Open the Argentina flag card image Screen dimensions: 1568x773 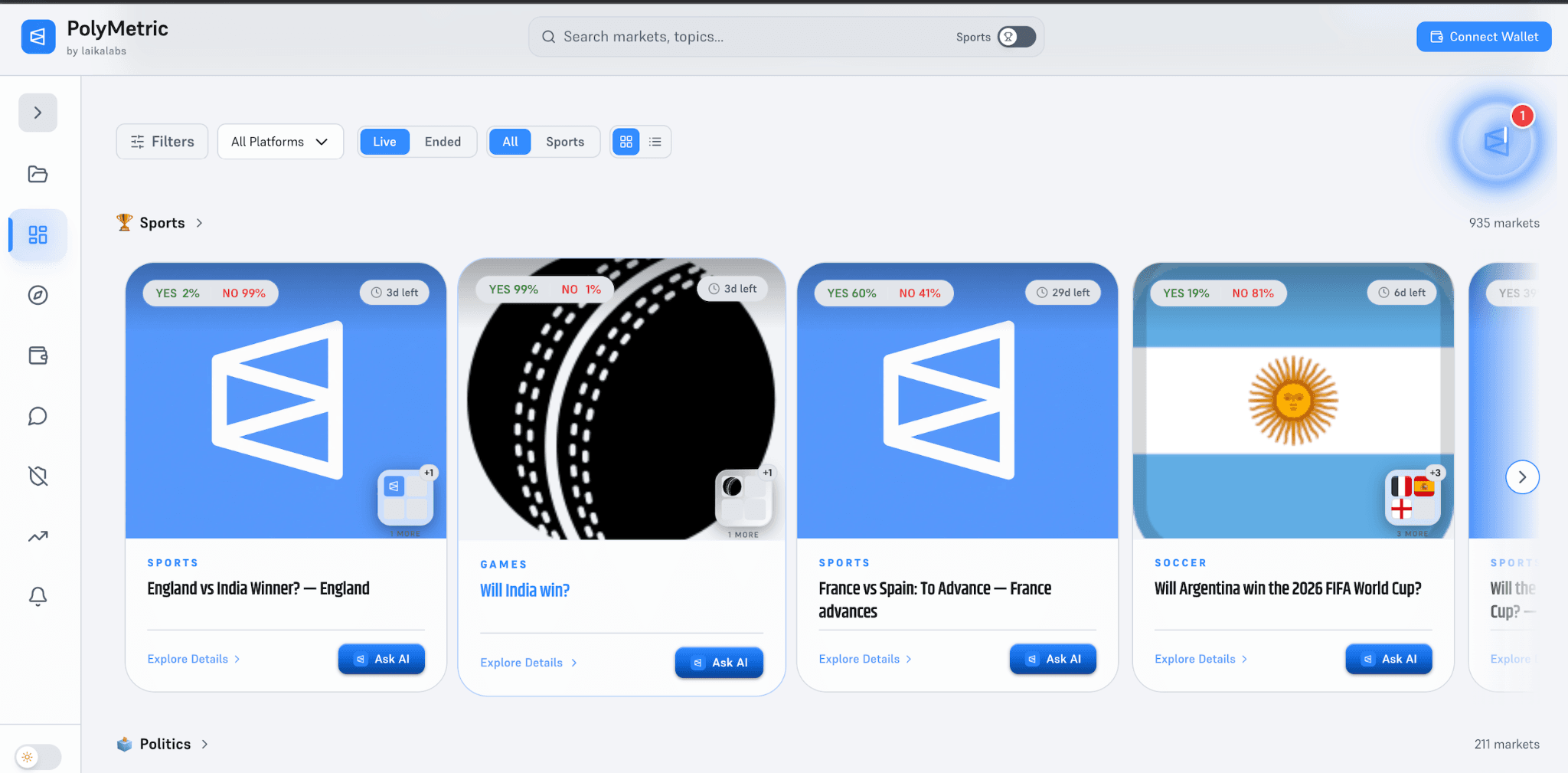(x=1293, y=401)
